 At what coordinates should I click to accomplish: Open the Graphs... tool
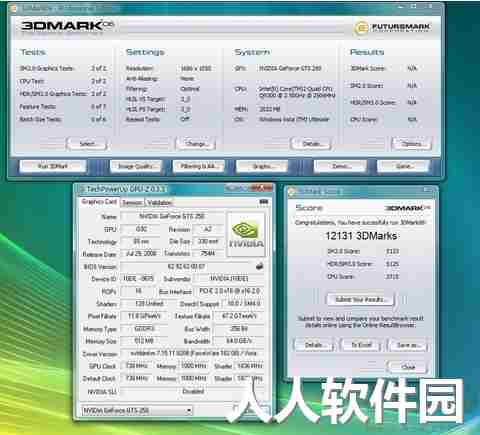click(262, 166)
